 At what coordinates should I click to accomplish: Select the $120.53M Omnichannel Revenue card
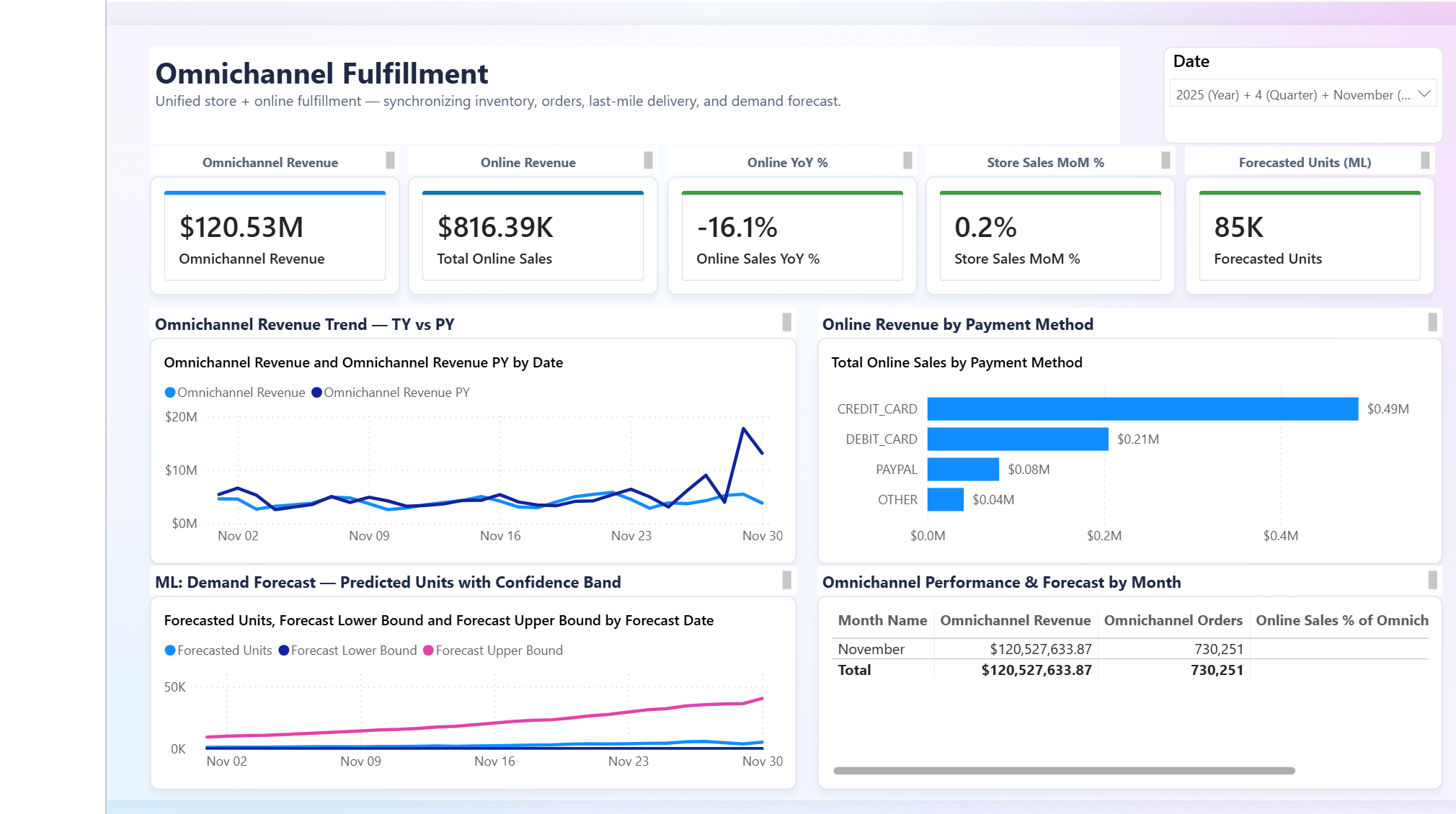coord(275,236)
